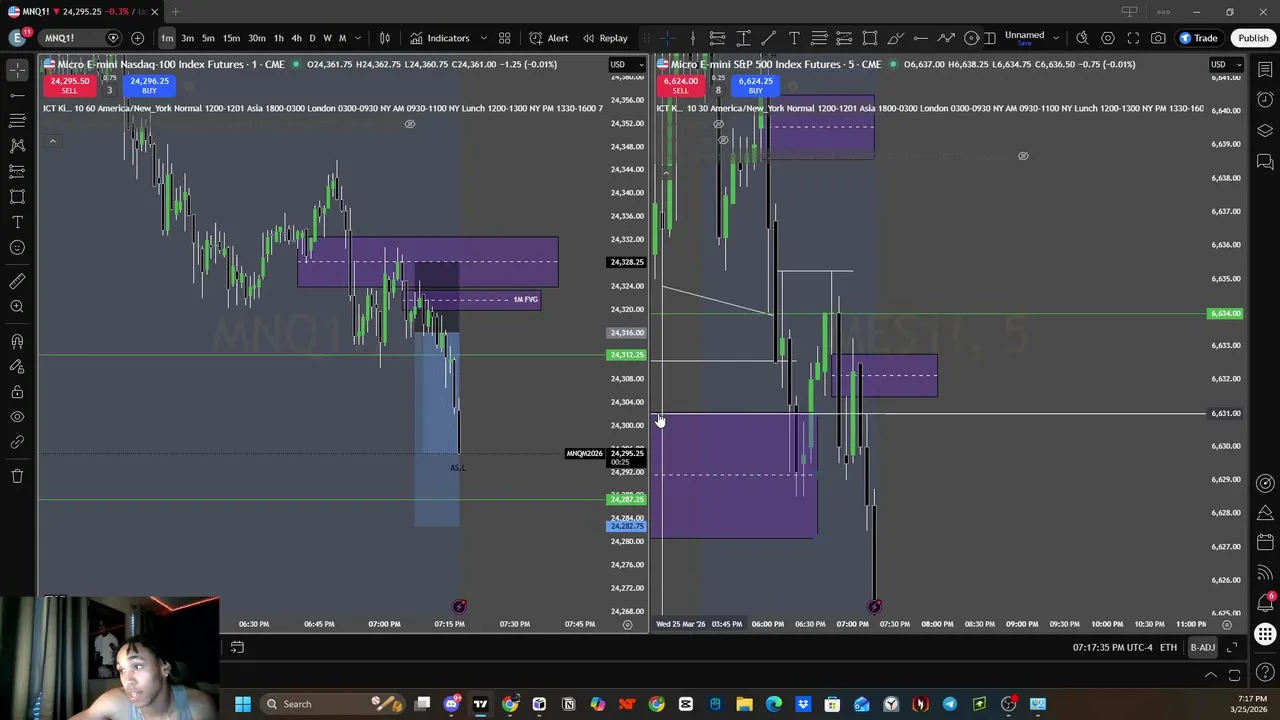Add symbol with the plus circle icon

[x=137, y=38]
